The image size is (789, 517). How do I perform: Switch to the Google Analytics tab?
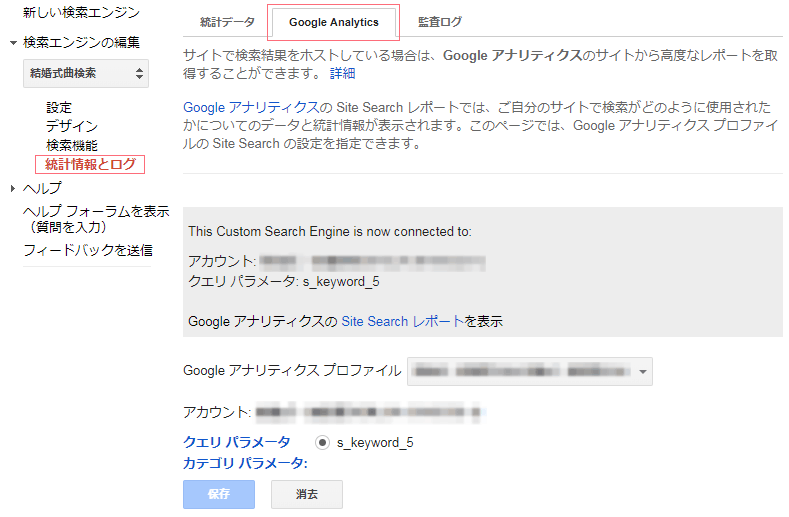(334, 22)
